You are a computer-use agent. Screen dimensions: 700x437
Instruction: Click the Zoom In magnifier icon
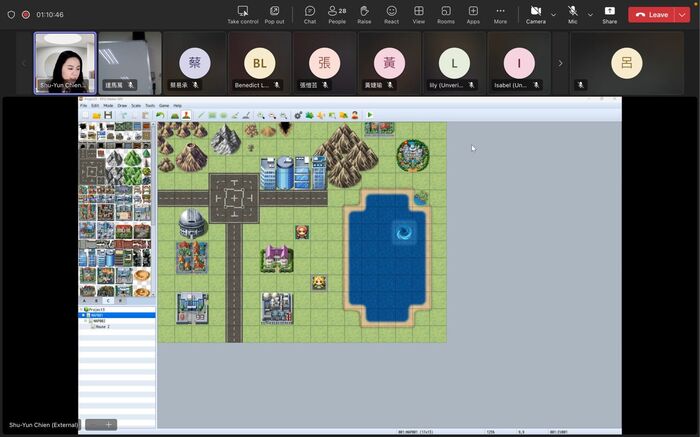261,115
